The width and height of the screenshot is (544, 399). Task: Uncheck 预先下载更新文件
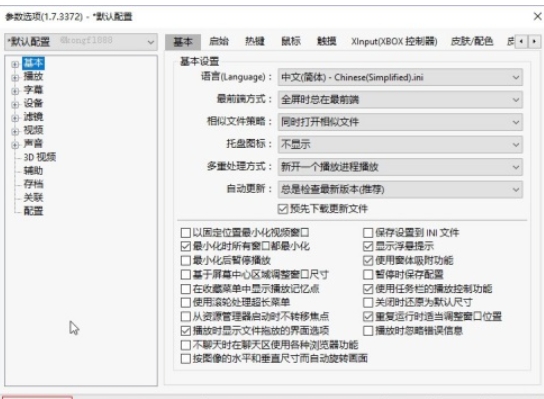(x=283, y=209)
